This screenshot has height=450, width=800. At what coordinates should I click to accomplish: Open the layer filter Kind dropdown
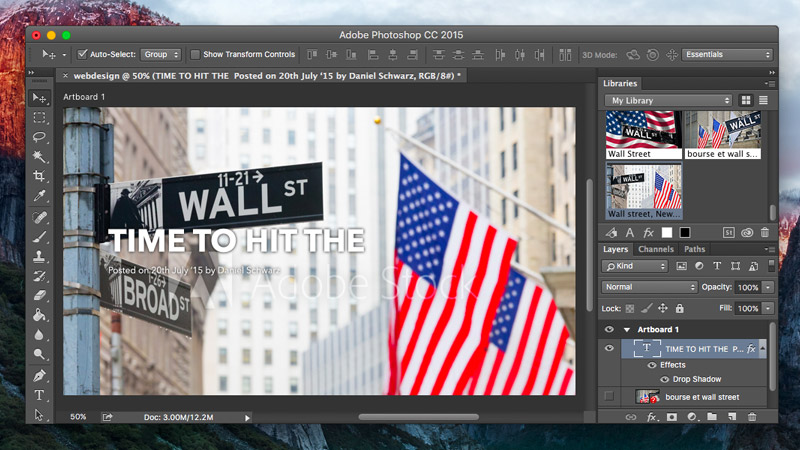[634, 266]
